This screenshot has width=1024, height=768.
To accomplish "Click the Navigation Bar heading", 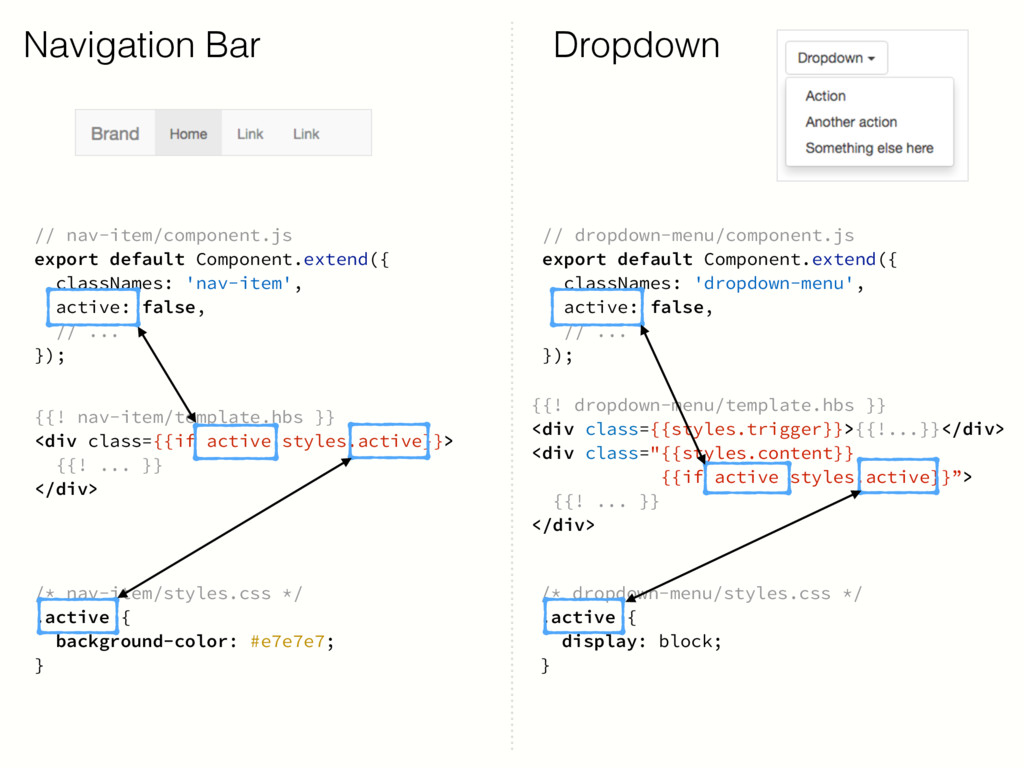I will click(x=142, y=45).
